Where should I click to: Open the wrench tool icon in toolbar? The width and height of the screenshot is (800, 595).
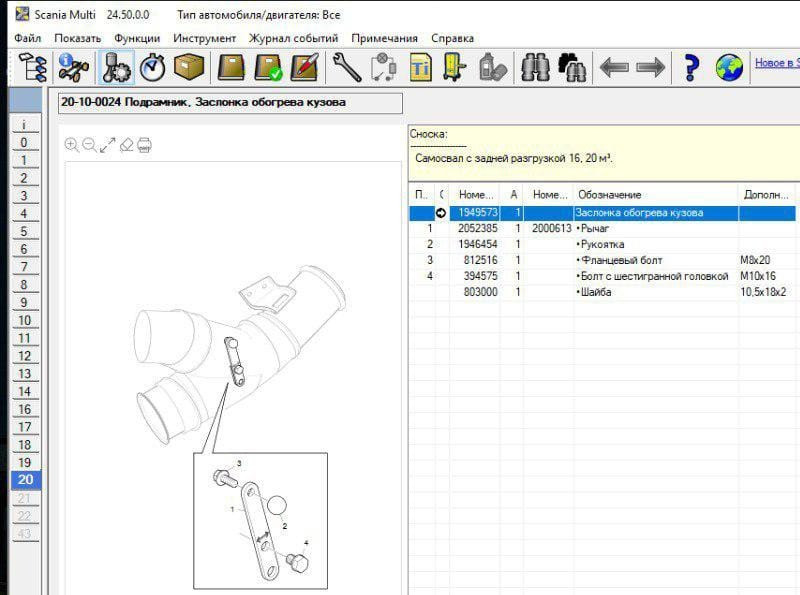click(x=345, y=68)
